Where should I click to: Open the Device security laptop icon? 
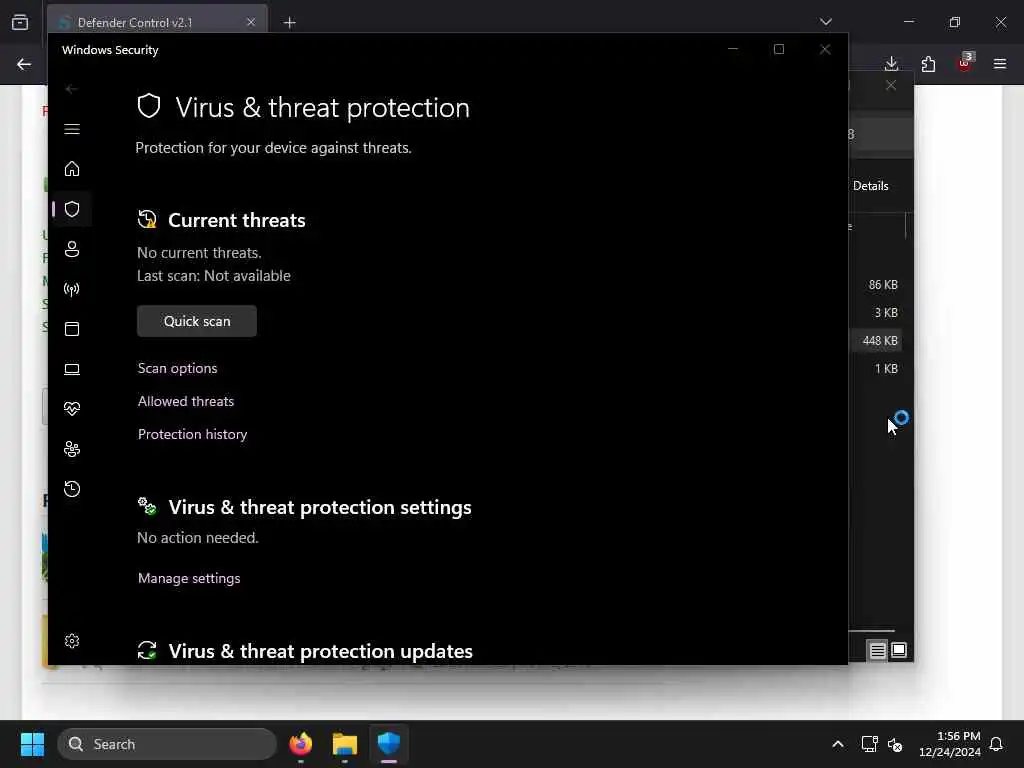pos(72,369)
